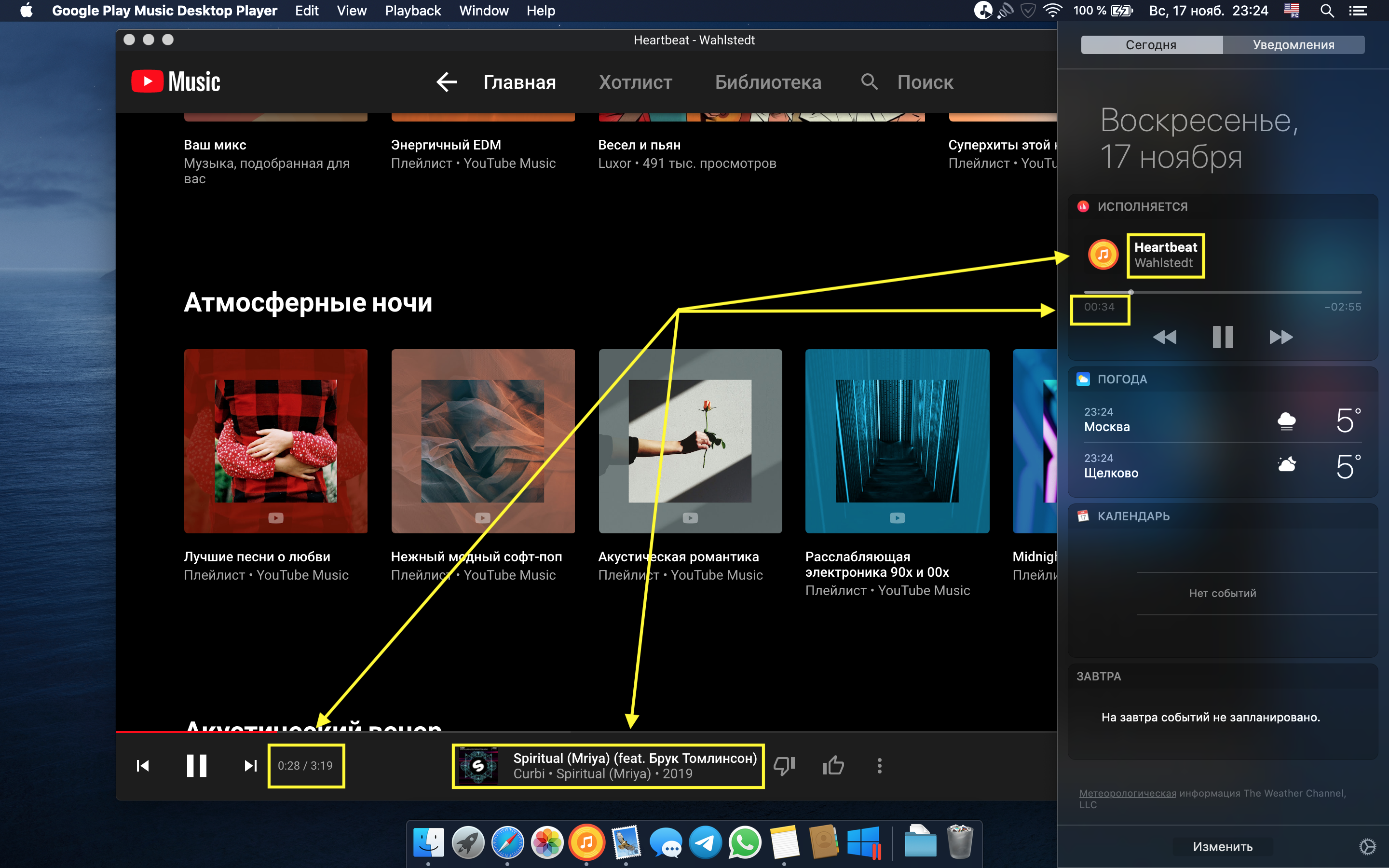Skip to the next track in player bar
The image size is (1389, 868).
click(250, 765)
